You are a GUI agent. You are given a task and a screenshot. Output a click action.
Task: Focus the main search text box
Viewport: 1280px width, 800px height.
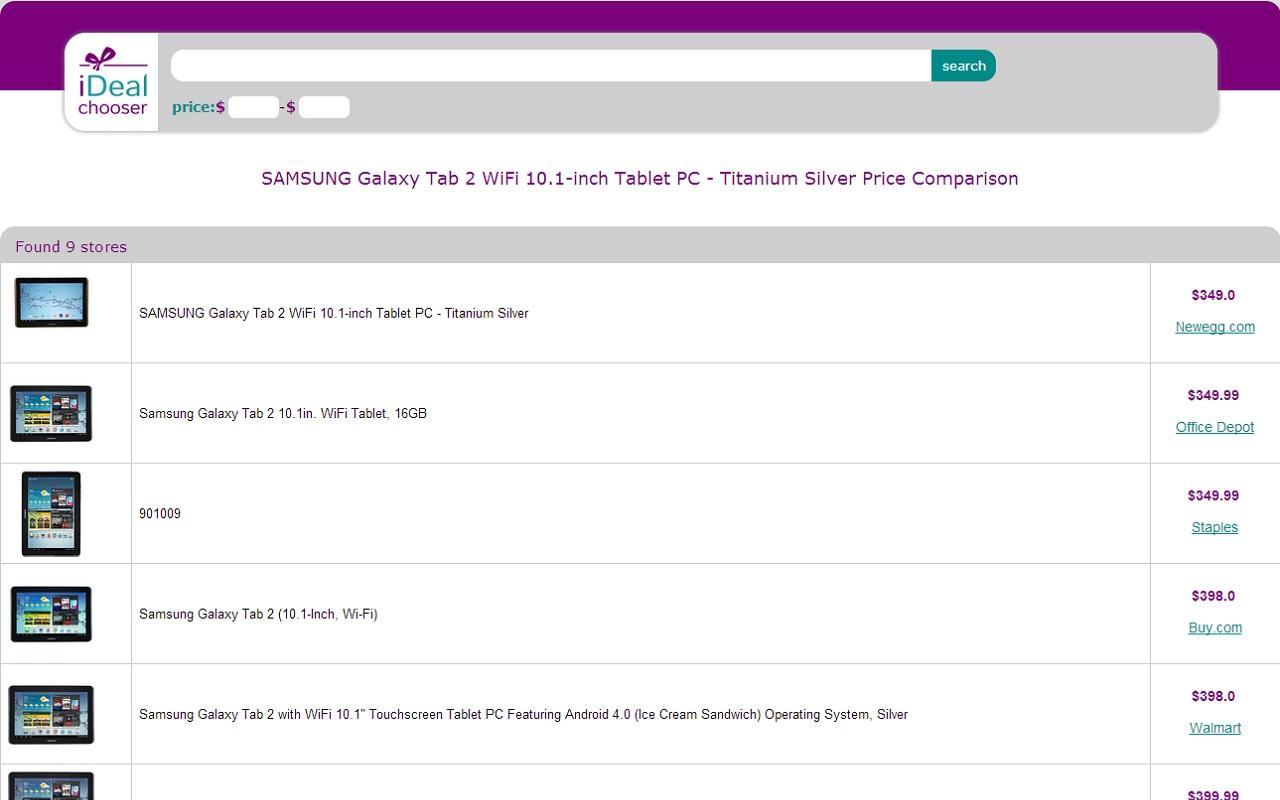[551, 66]
